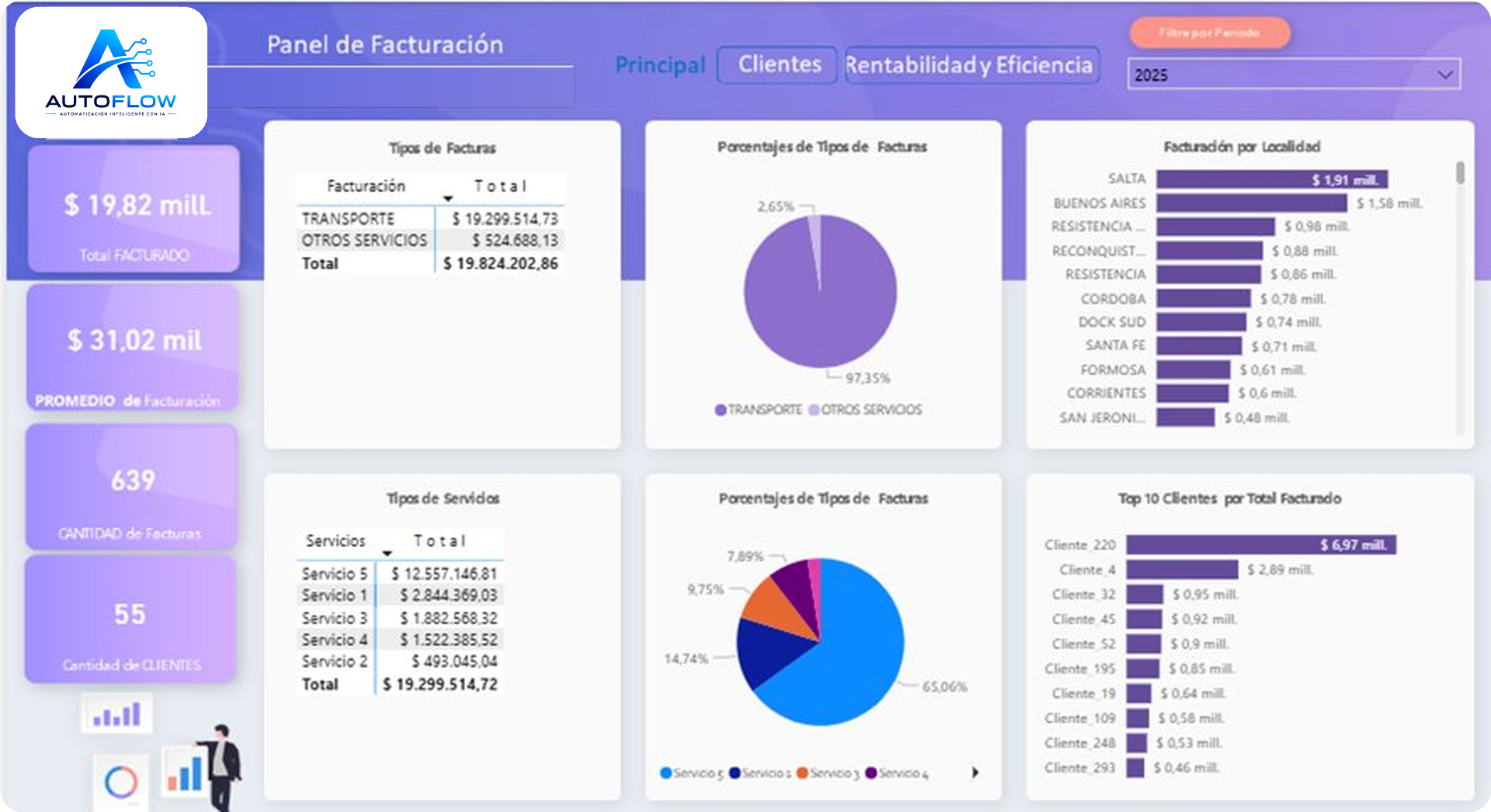Click the TRANSPORTE table row
The height and width of the screenshot is (812, 1491).
point(430,219)
